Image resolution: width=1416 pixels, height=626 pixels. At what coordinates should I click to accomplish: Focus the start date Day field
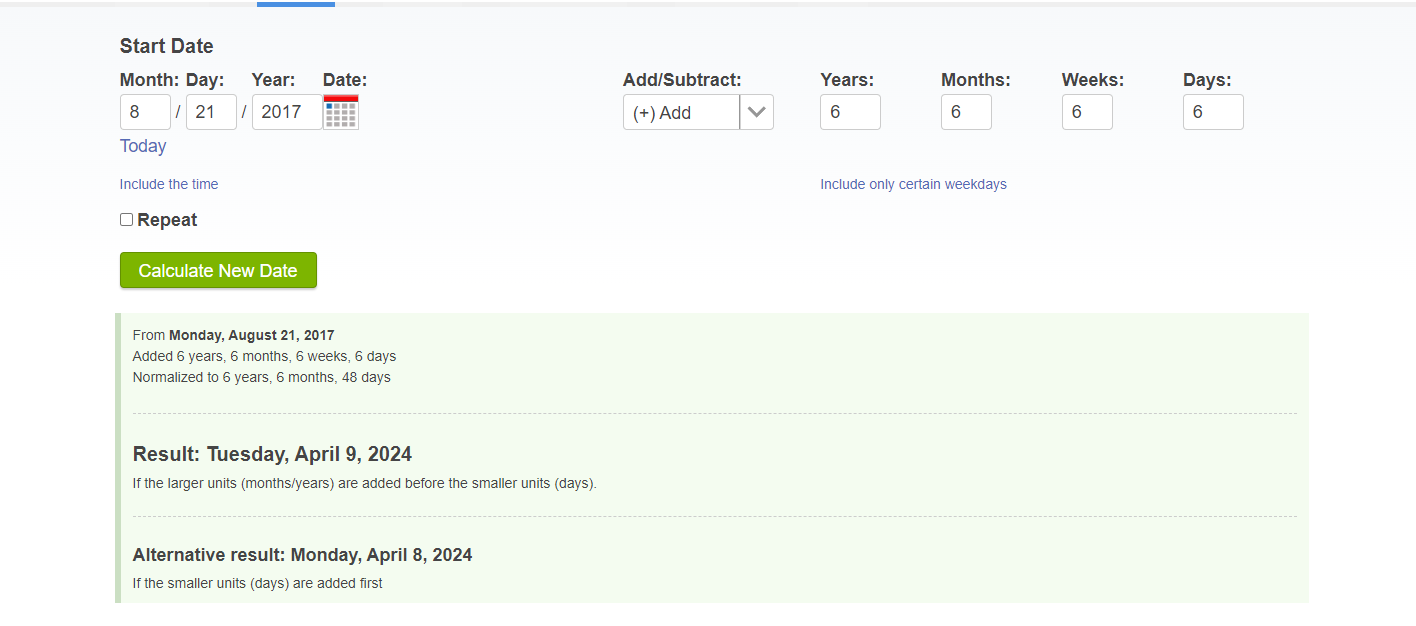[211, 112]
